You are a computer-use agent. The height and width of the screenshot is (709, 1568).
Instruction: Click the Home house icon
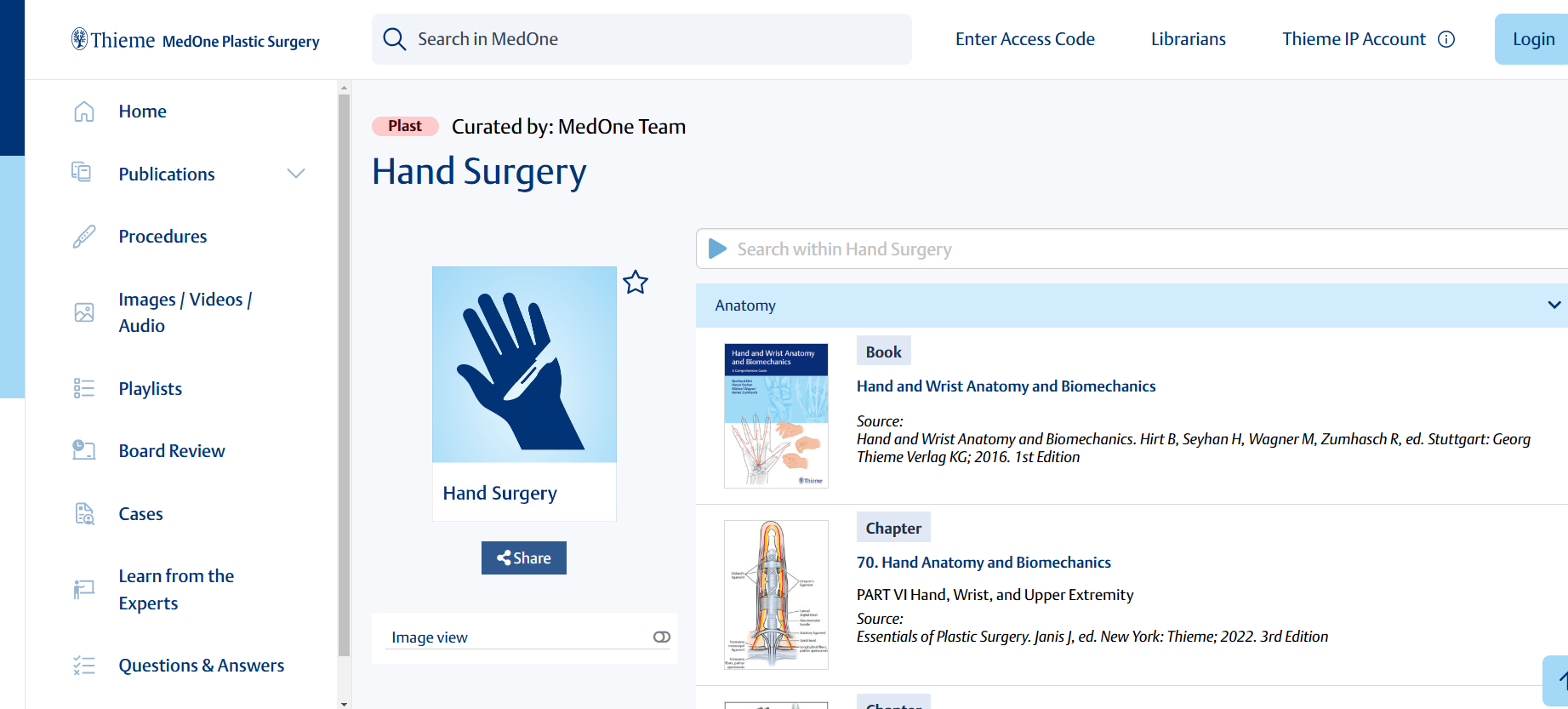click(x=84, y=111)
